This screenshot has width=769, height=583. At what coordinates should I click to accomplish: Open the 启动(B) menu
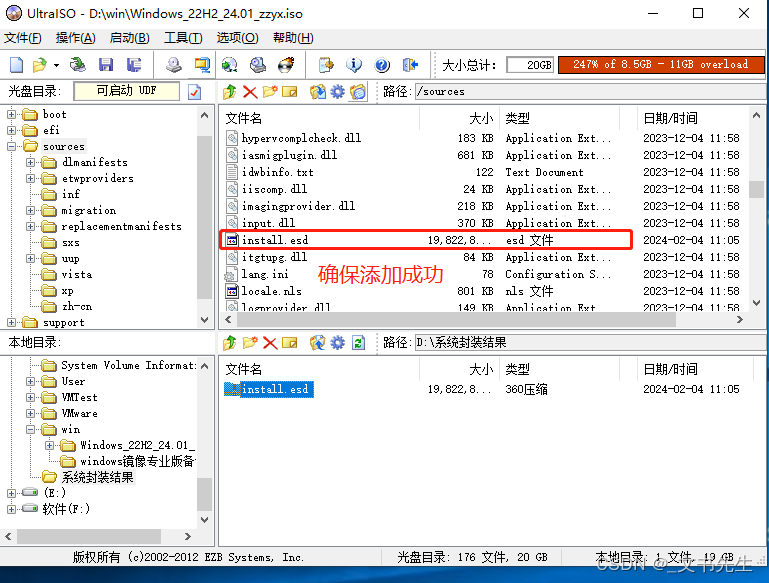(x=129, y=38)
